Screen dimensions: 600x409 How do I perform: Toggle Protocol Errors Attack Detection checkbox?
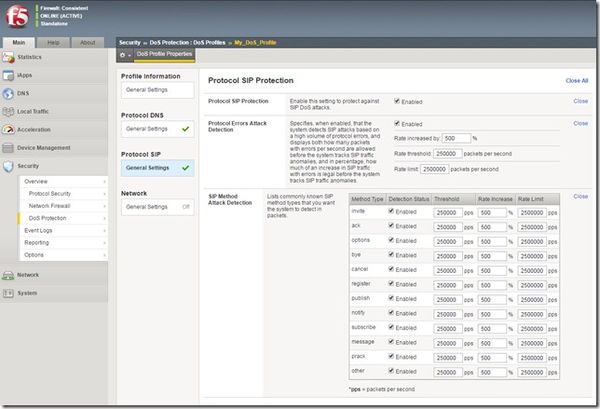click(398, 123)
